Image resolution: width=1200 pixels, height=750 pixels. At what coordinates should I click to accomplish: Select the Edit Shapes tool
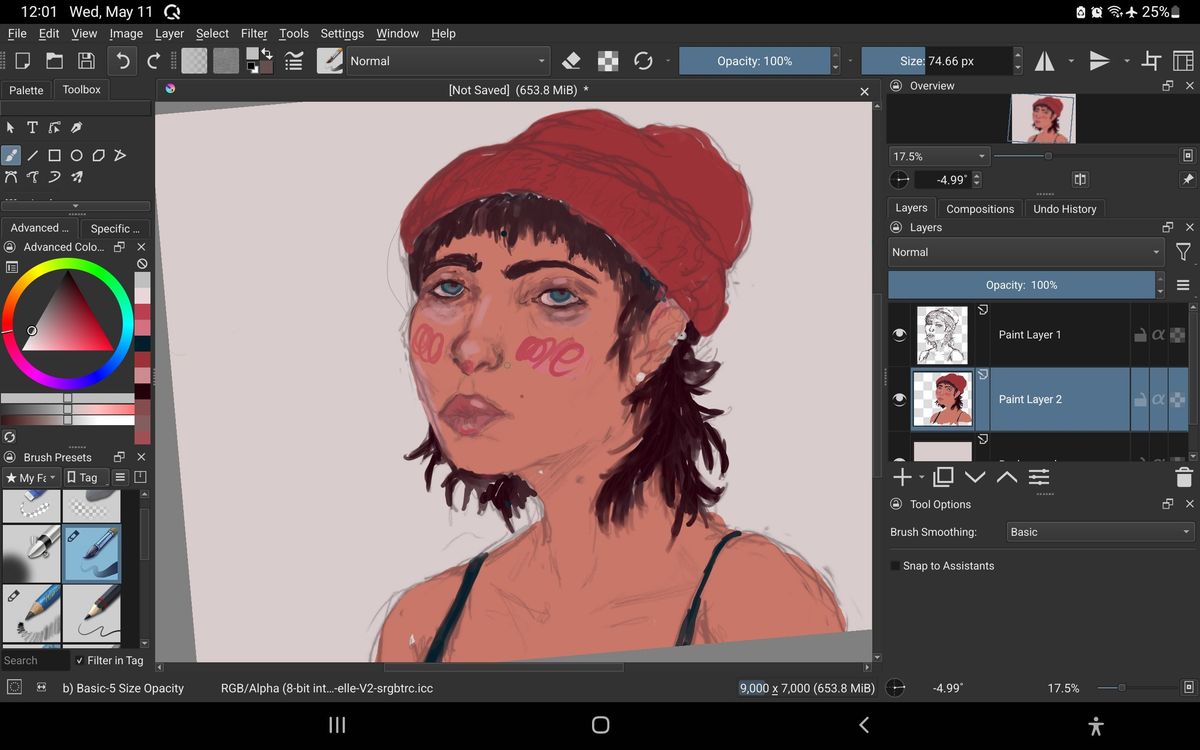pyautogui.click(x=54, y=127)
